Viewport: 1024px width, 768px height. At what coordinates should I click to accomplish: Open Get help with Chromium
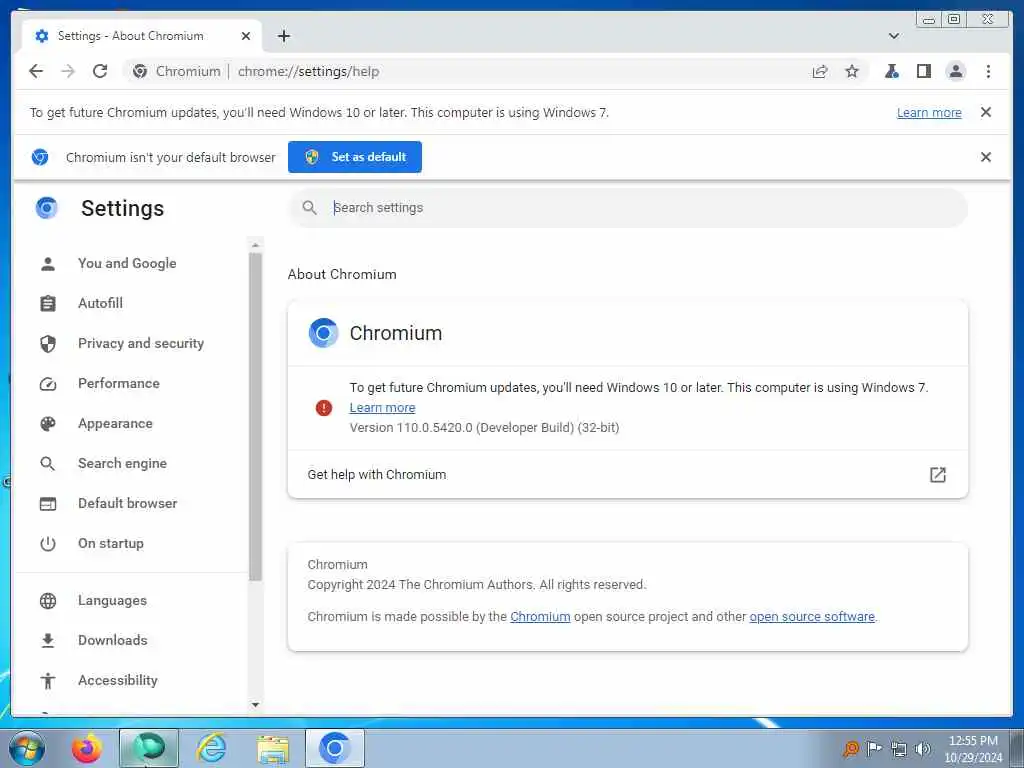(x=627, y=475)
